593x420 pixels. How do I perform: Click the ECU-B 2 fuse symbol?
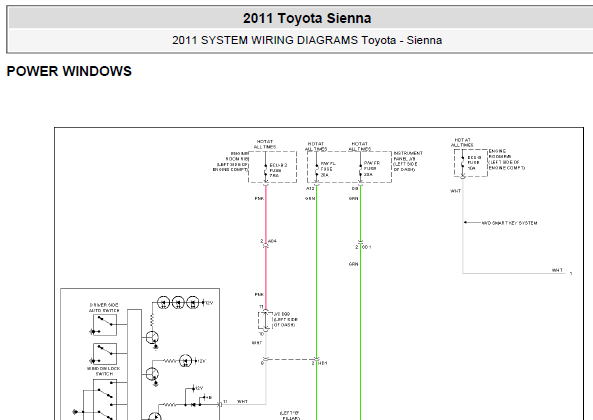pyautogui.click(x=265, y=170)
